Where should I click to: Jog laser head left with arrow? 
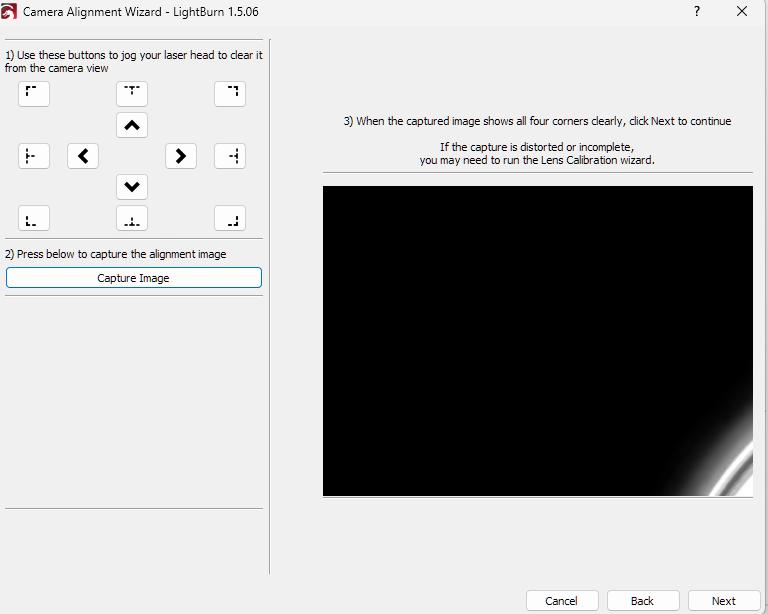click(x=83, y=156)
